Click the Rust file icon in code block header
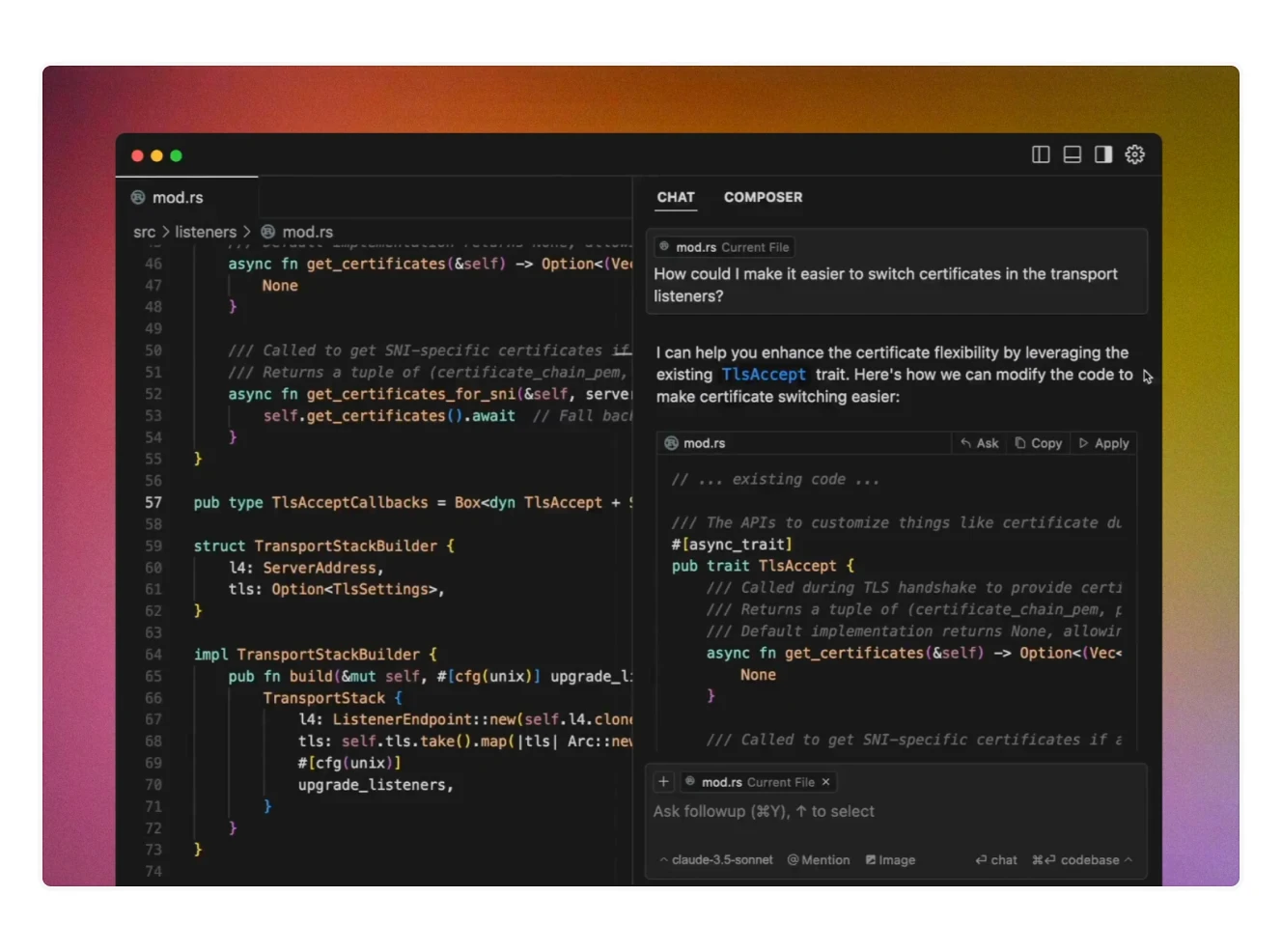1282x952 pixels. [671, 443]
